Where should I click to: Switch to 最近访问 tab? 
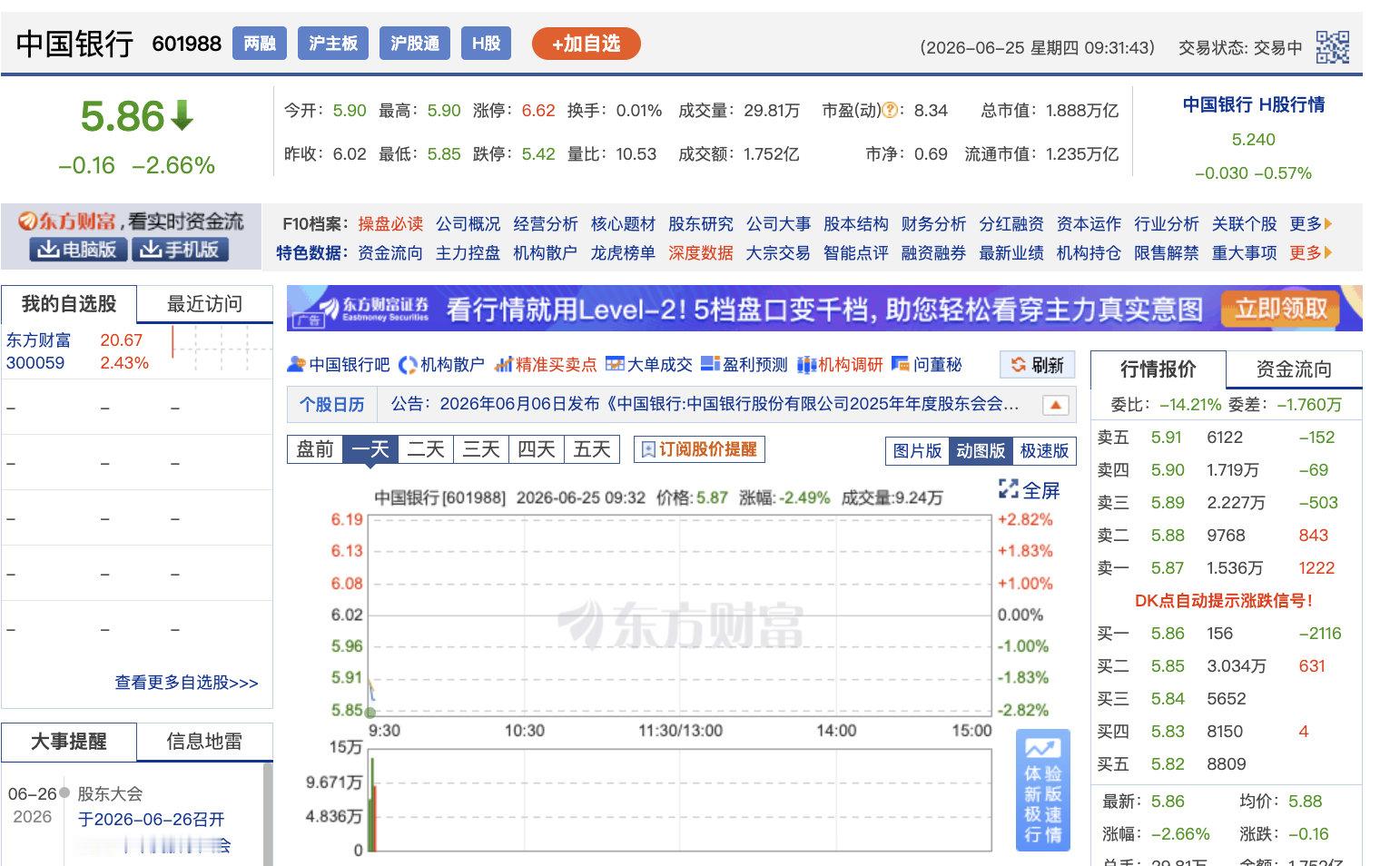pos(204,304)
